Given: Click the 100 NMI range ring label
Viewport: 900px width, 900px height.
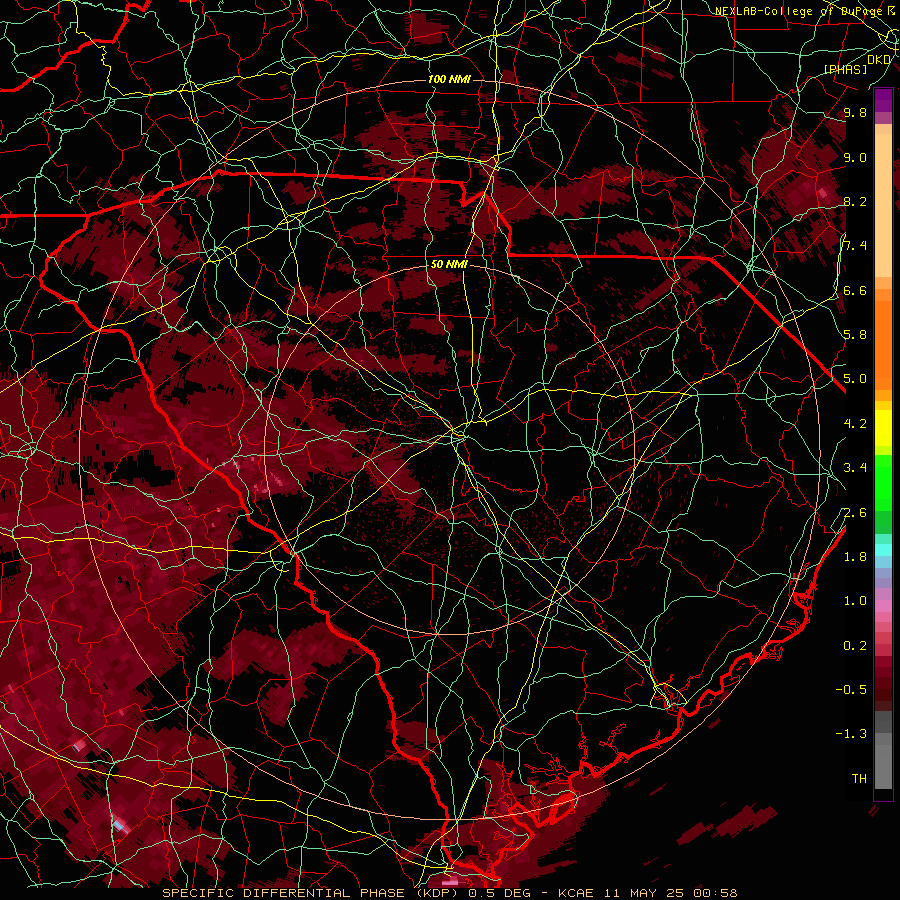Looking at the screenshot, I should tap(449, 79).
